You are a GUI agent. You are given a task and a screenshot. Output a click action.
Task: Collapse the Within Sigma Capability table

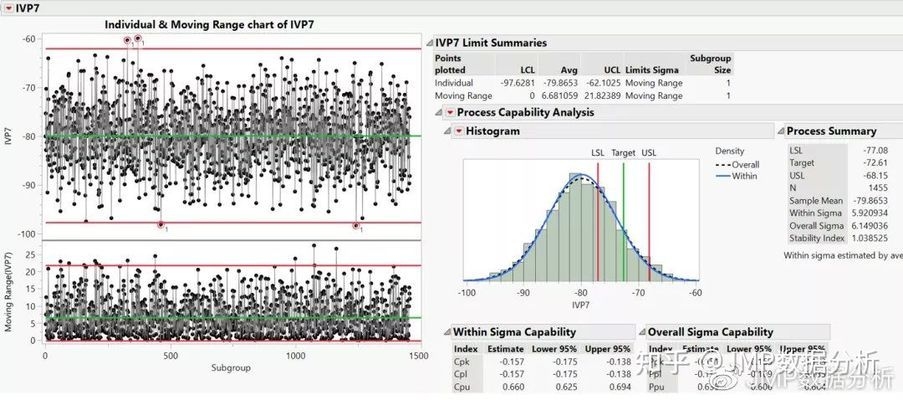click(x=445, y=332)
